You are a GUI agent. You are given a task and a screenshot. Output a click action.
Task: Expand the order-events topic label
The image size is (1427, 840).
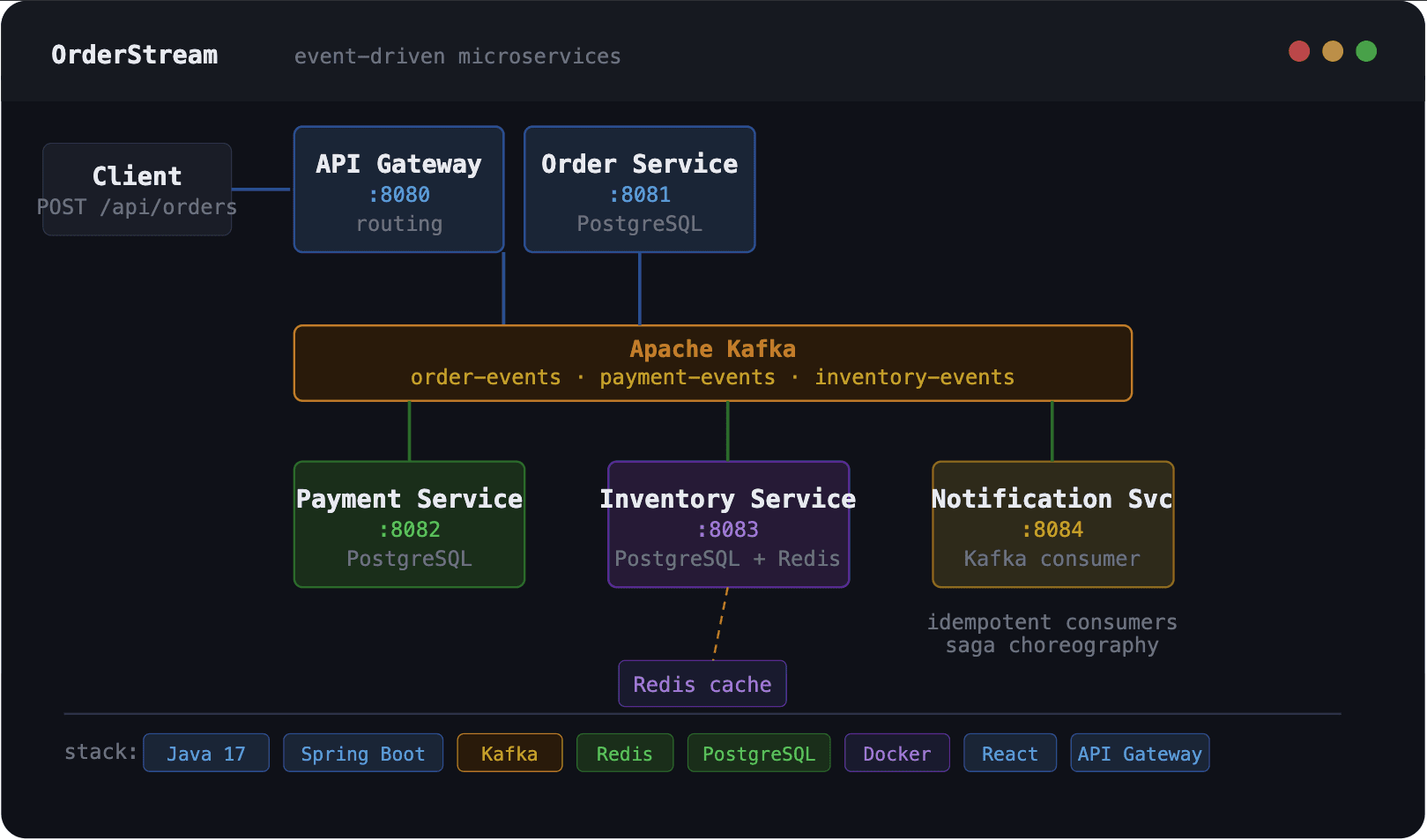tap(485, 377)
